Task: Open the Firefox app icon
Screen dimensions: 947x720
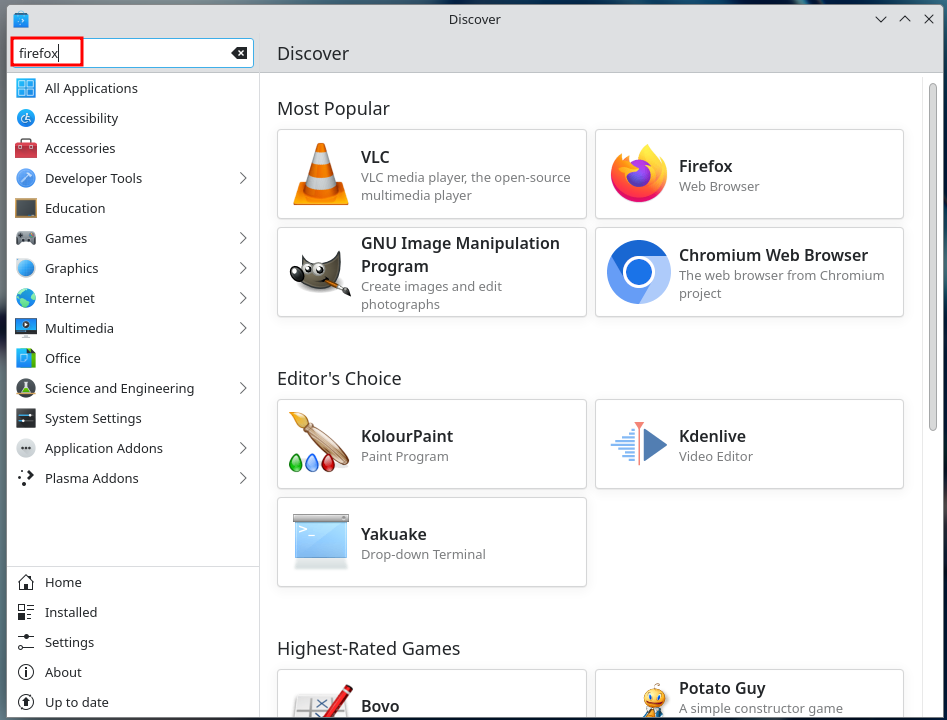Action: (x=639, y=174)
